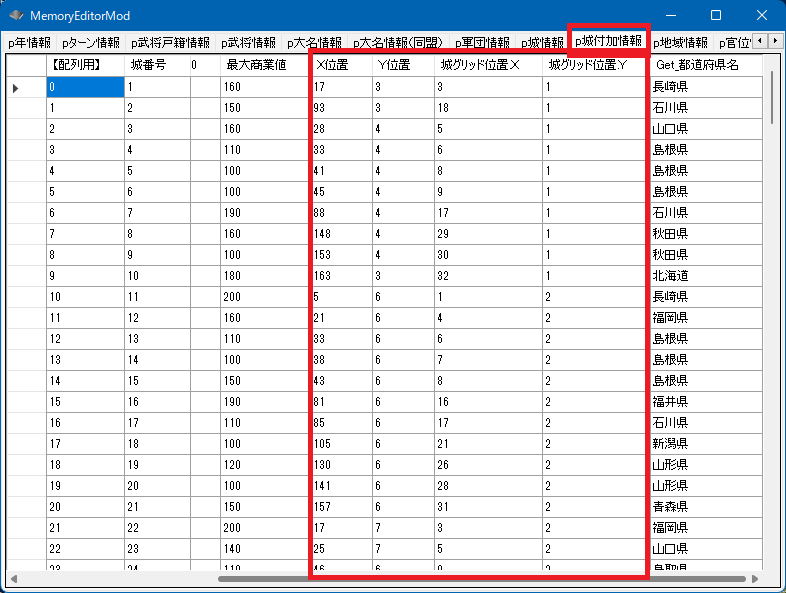Click the horizontal scrollbar's left arrow
This screenshot has width=786, height=593.
tap(14, 578)
